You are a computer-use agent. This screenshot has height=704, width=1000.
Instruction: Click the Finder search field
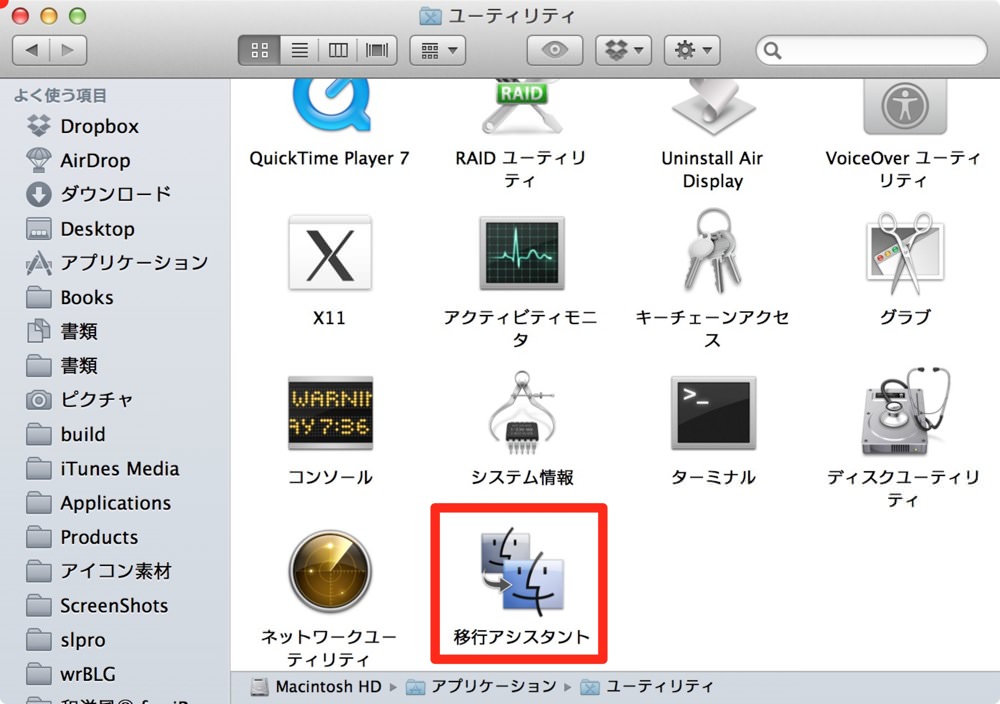[x=871, y=50]
